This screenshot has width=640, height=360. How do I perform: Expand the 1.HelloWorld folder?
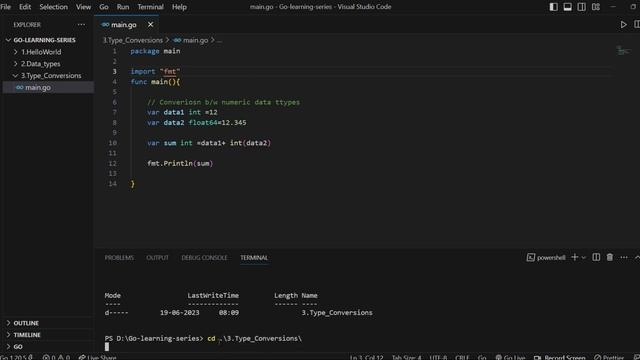(41, 52)
